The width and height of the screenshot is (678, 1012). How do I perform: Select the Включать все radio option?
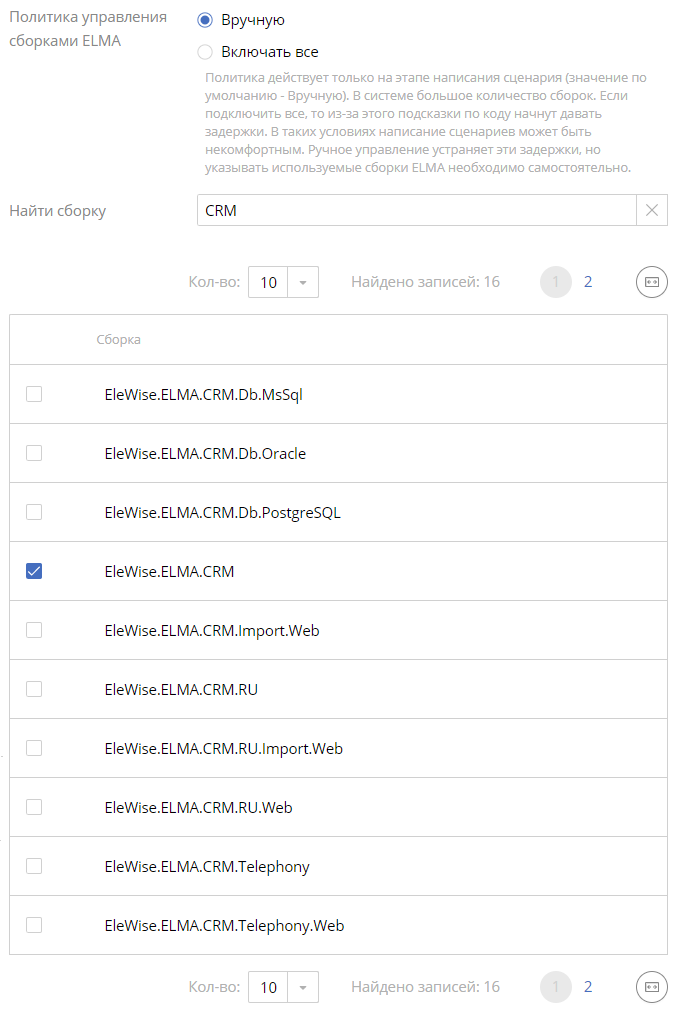click(x=205, y=52)
